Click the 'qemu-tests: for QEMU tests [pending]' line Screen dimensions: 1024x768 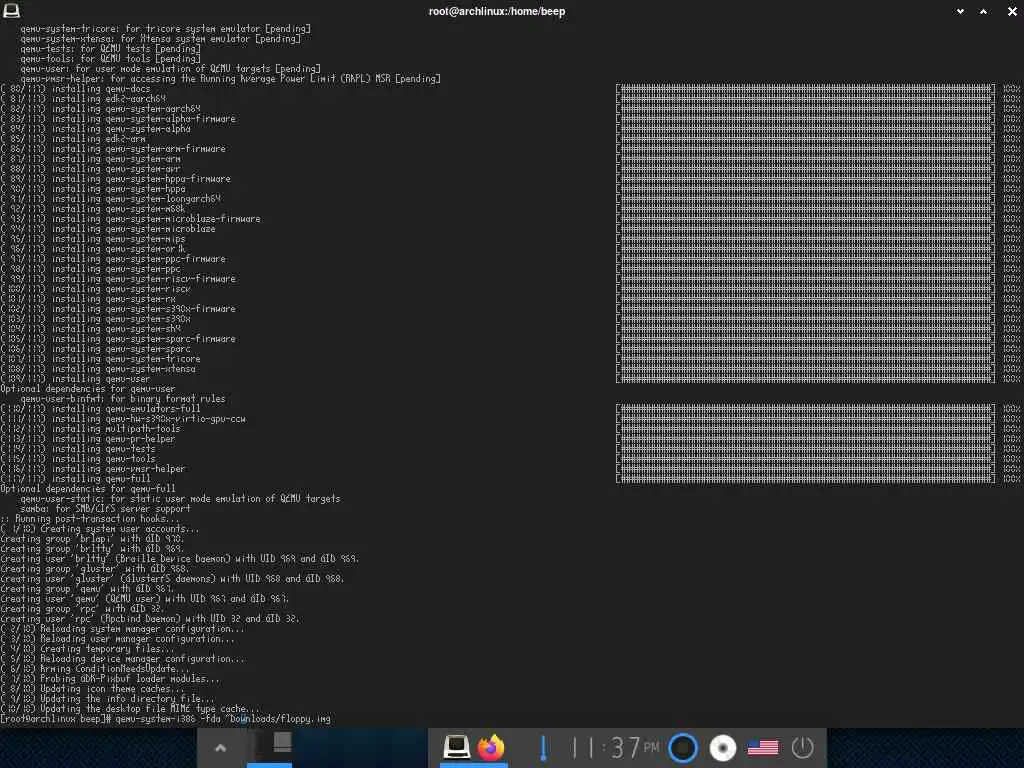(110, 49)
